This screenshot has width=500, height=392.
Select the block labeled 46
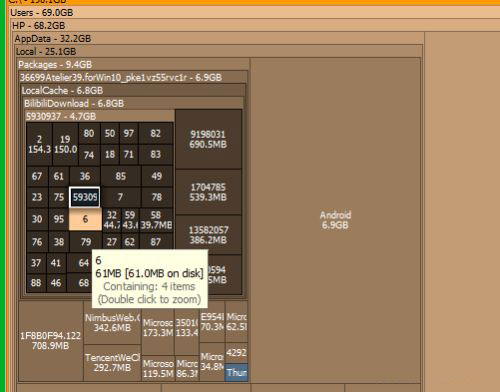pyautogui.click(x=56, y=283)
